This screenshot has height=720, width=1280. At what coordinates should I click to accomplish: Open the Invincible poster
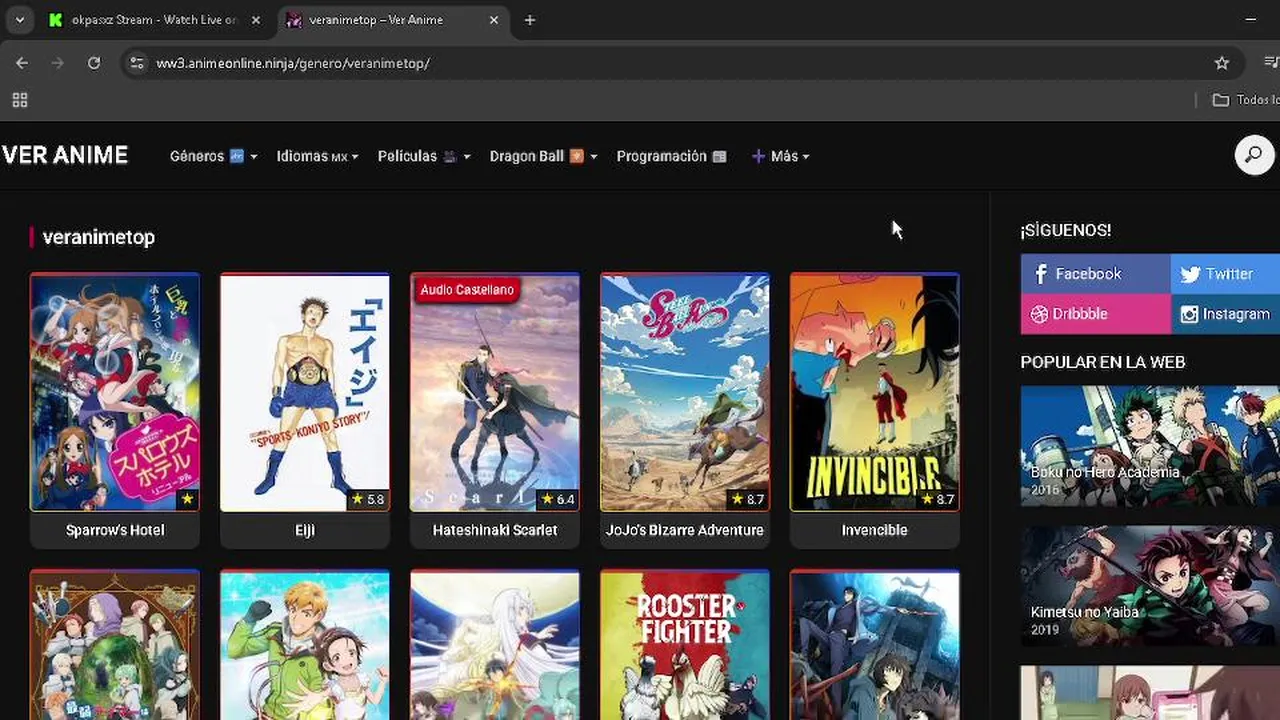coord(875,392)
